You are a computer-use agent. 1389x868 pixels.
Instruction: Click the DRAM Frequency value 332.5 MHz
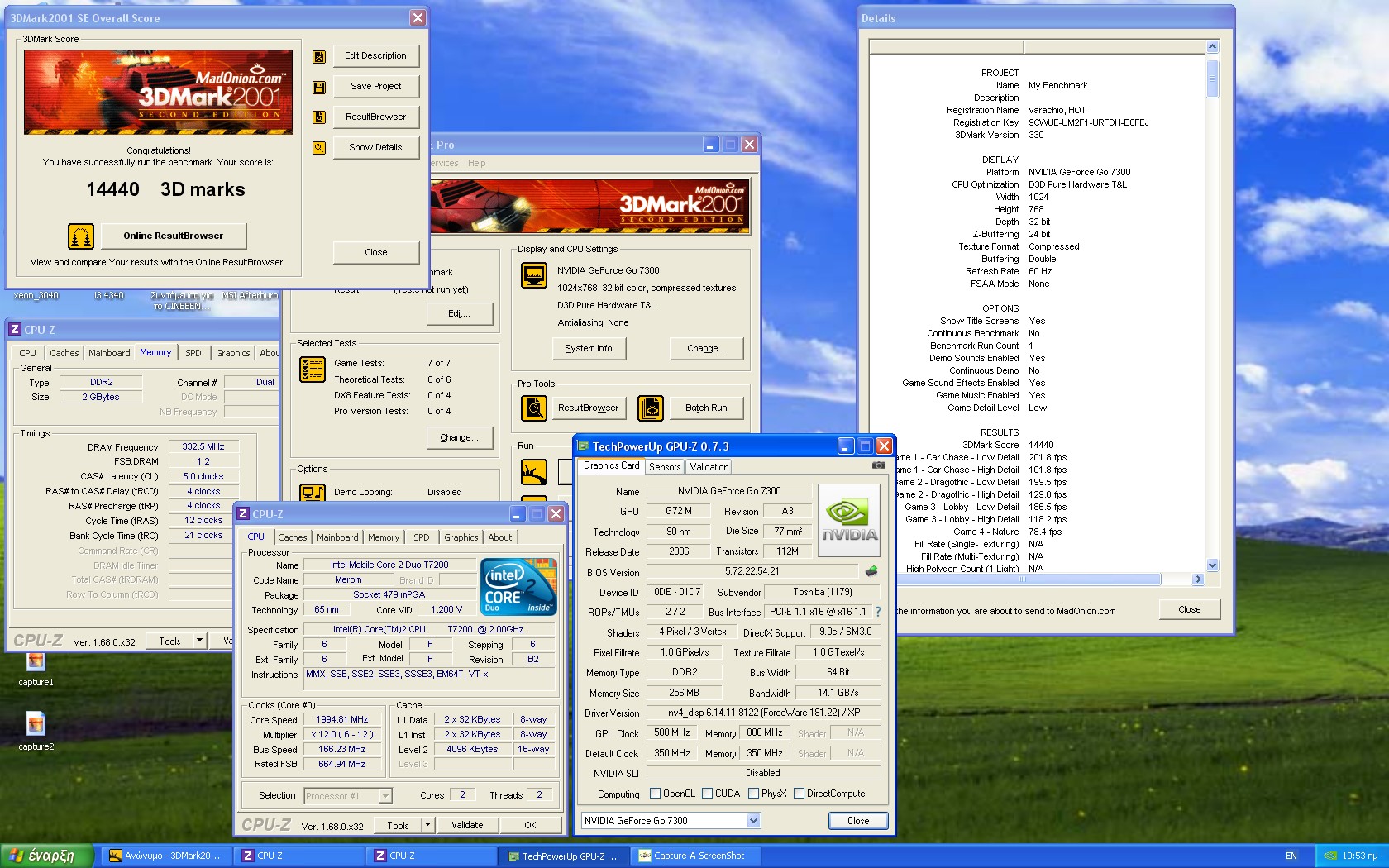coord(203,447)
